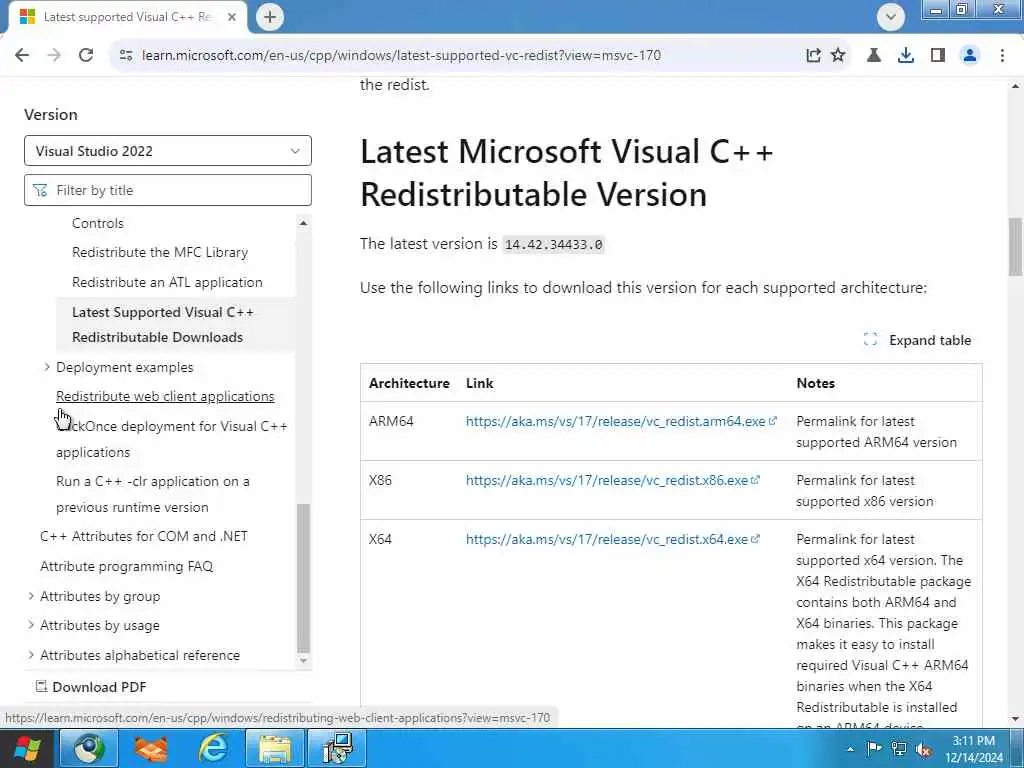Open the Windows Start menu
This screenshot has height=768, width=1024.
click(27, 748)
